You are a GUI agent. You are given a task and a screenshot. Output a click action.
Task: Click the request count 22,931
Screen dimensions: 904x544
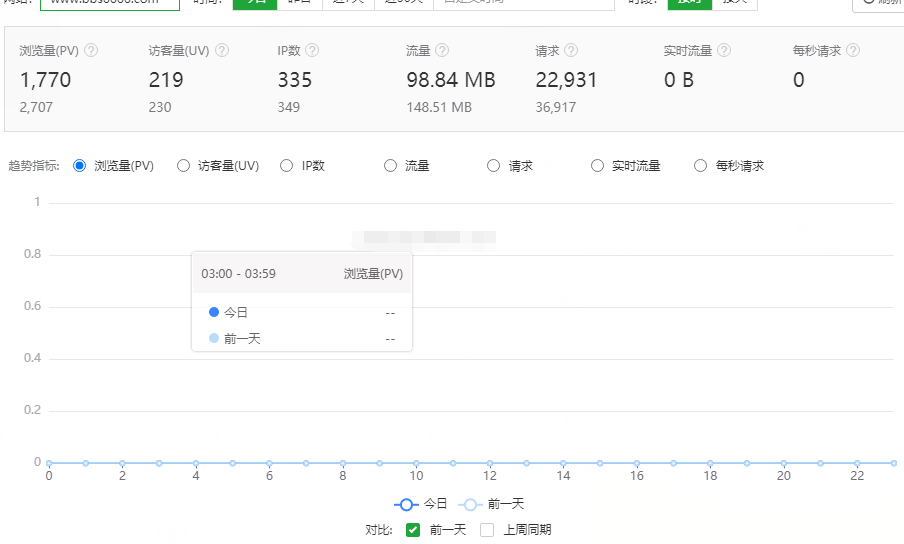[x=566, y=80]
